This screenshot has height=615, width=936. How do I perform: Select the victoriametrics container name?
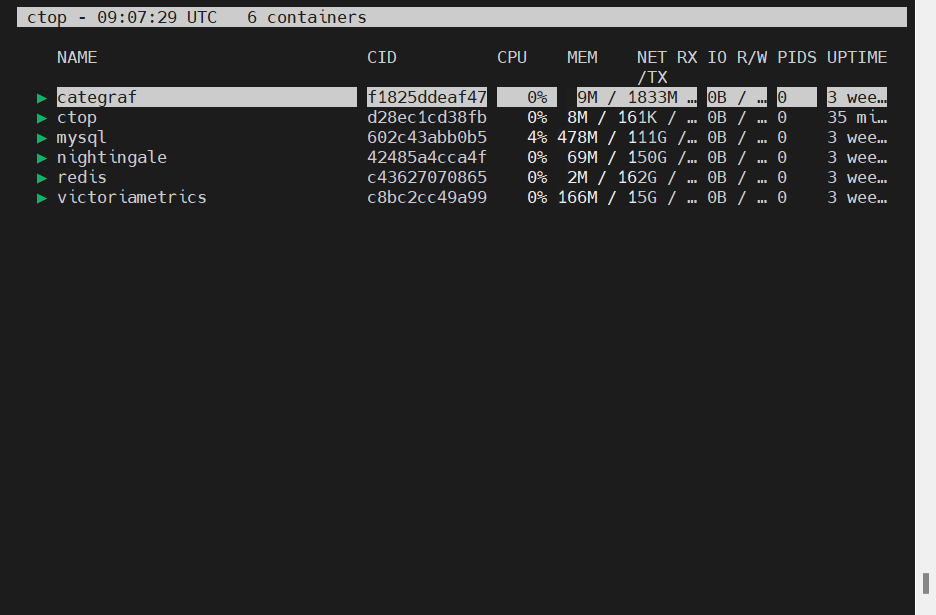click(x=131, y=197)
